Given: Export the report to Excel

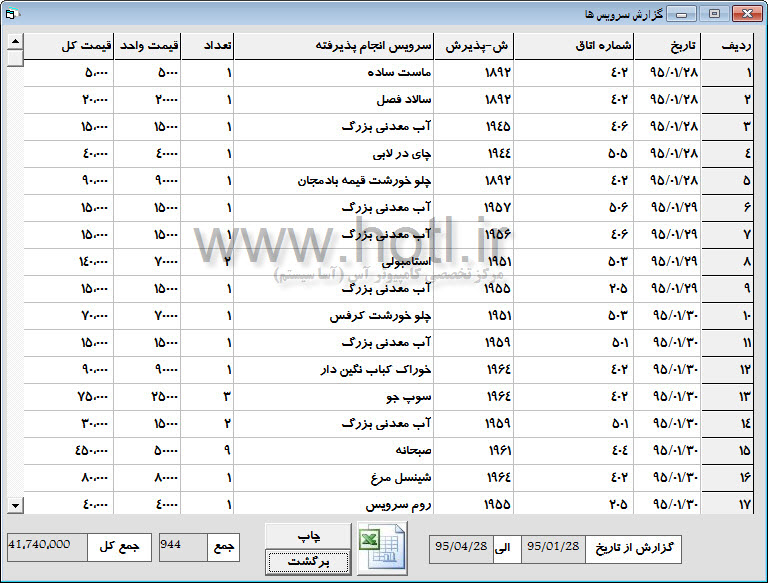Looking at the screenshot, I should (x=382, y=550).
